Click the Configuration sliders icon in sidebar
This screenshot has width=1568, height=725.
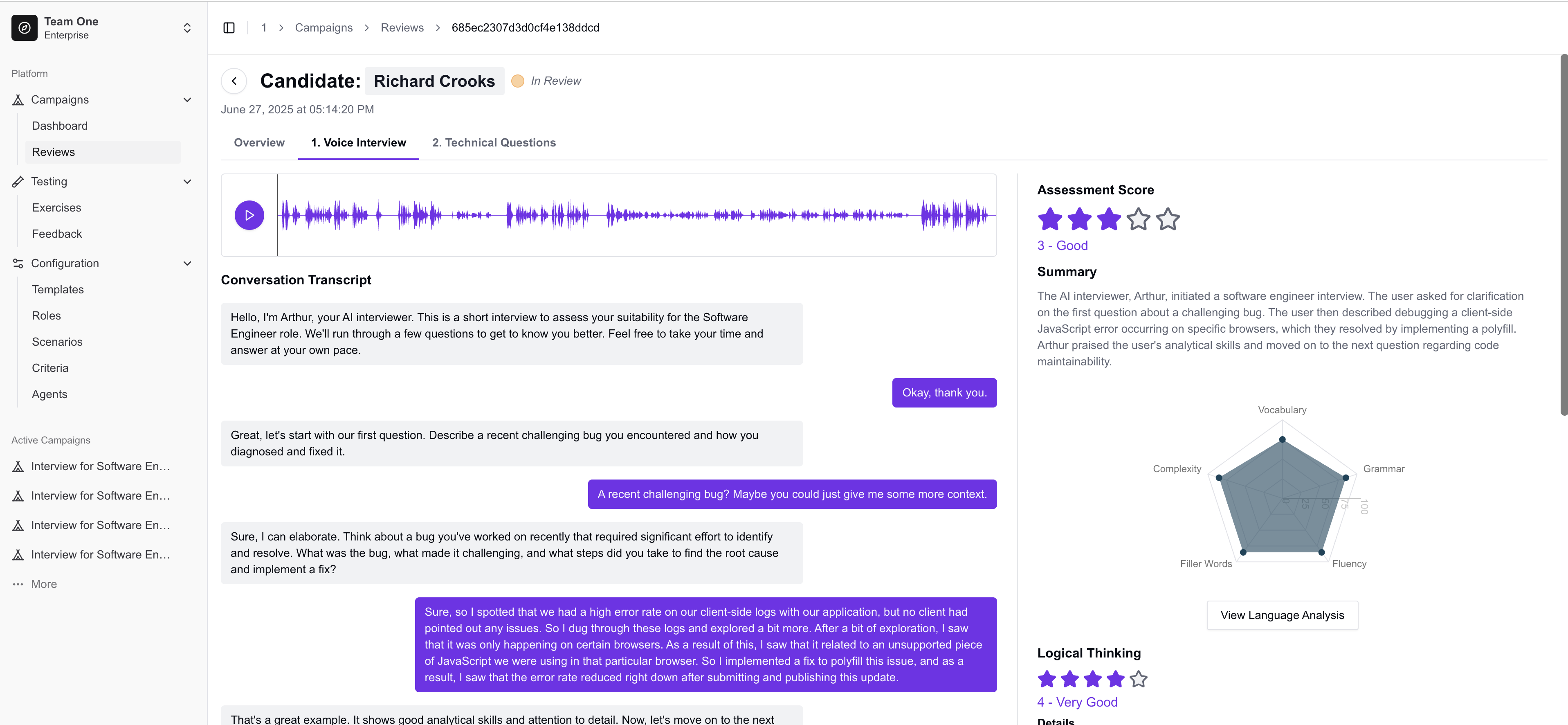click(18, 263)
